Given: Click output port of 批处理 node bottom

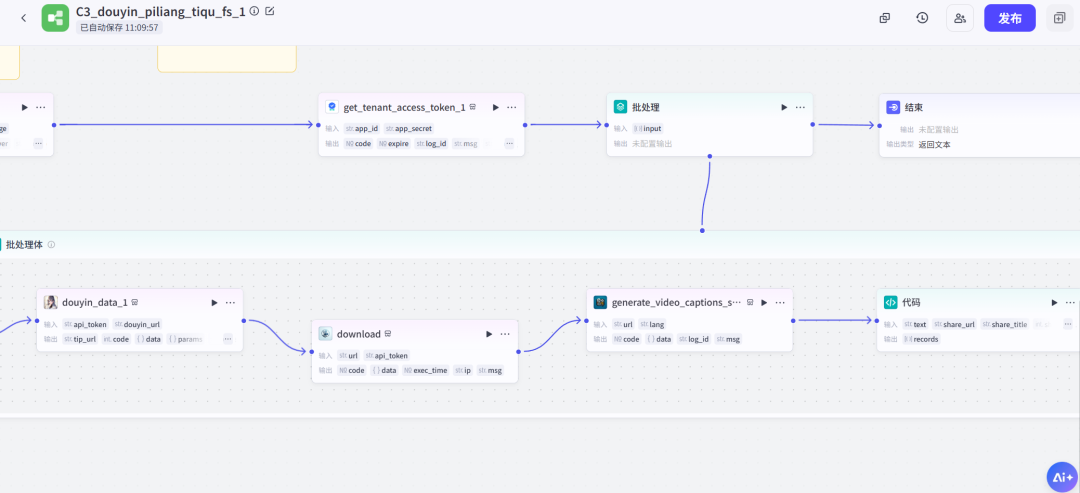Looking at the screenshot, I should pos(709,156).
